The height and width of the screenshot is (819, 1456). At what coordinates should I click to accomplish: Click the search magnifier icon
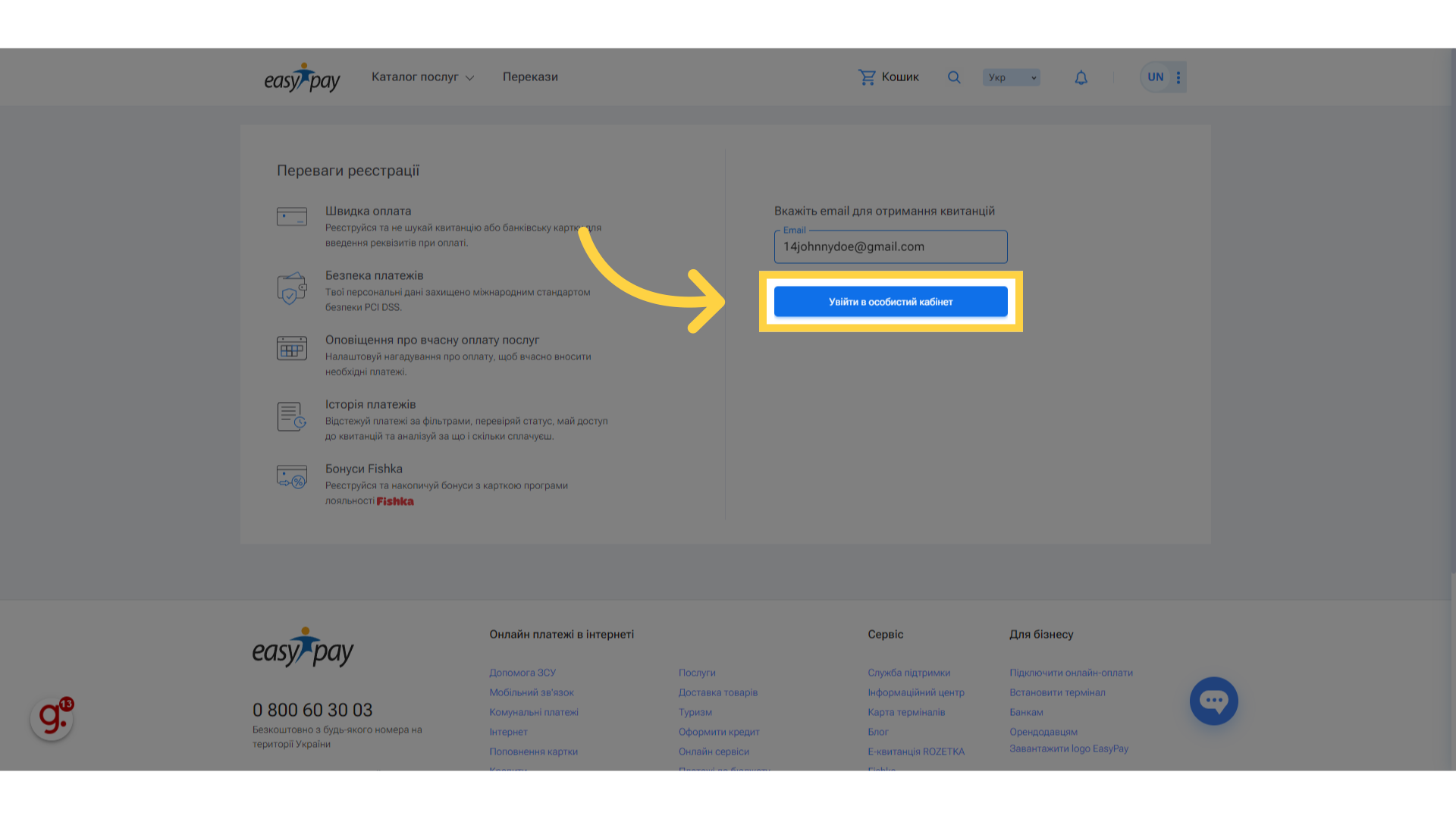click(954, 77)
